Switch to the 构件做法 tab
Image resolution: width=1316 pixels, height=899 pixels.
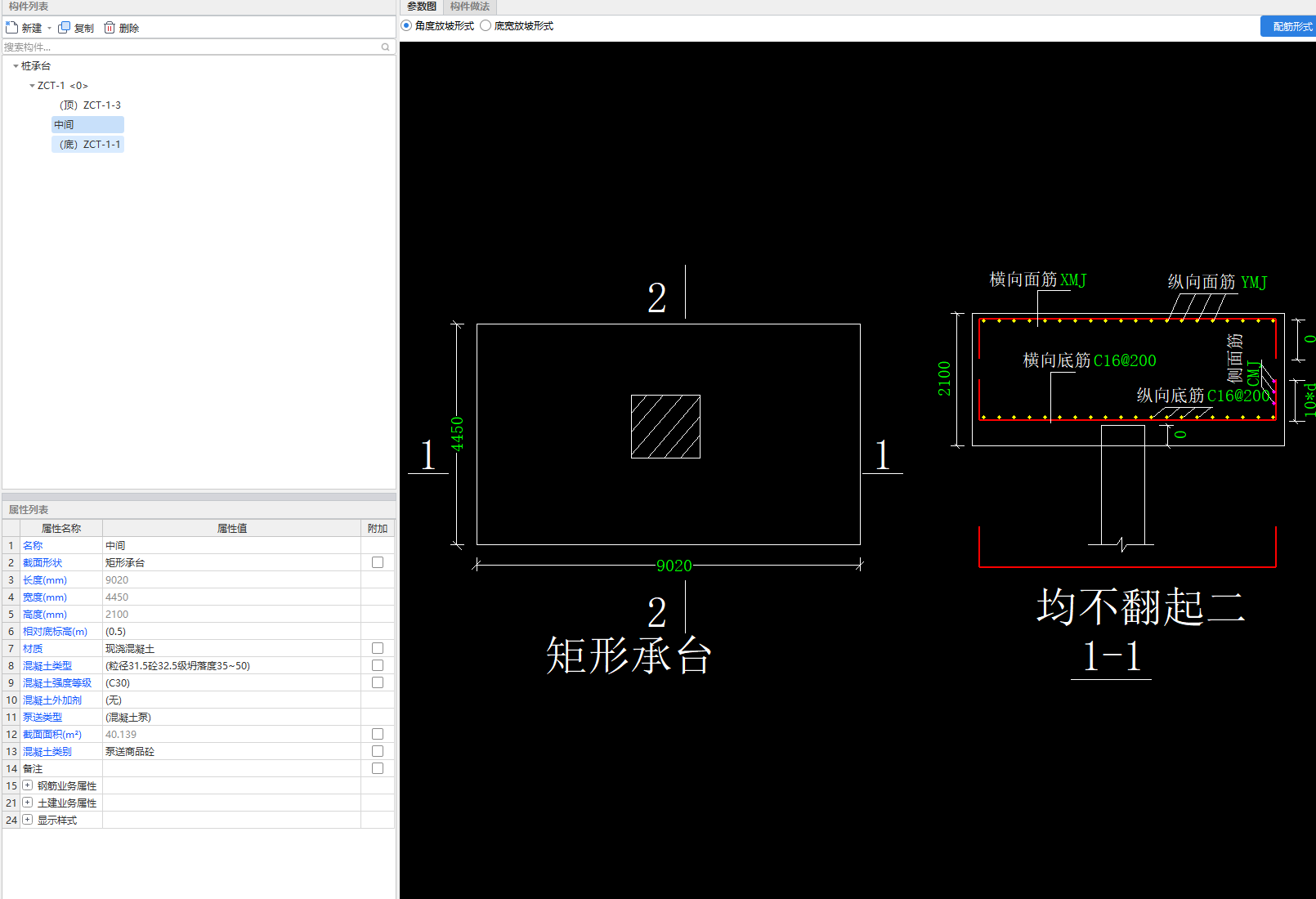point(469,7)
